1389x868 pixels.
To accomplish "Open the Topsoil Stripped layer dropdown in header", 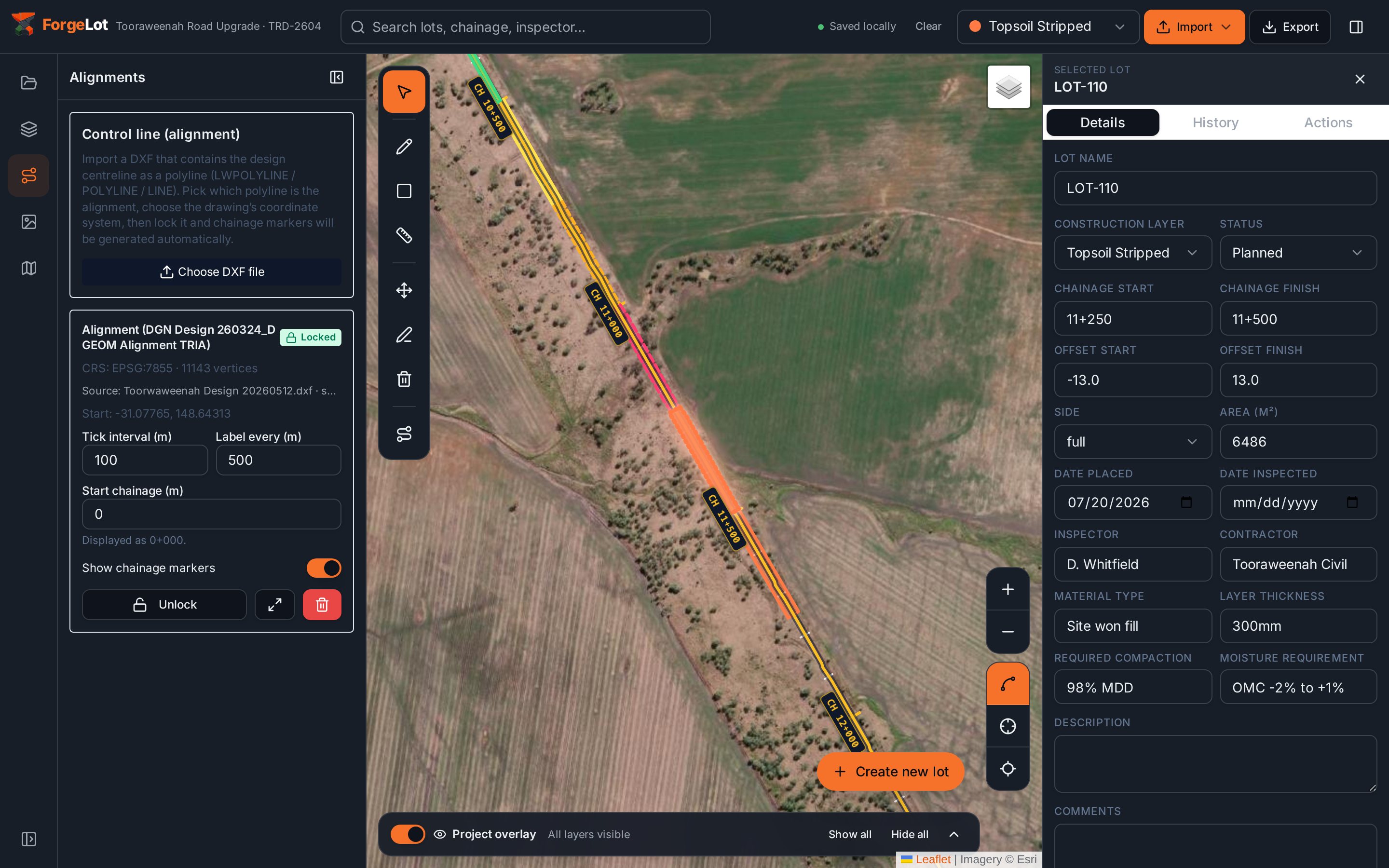I will (1048, 27).
